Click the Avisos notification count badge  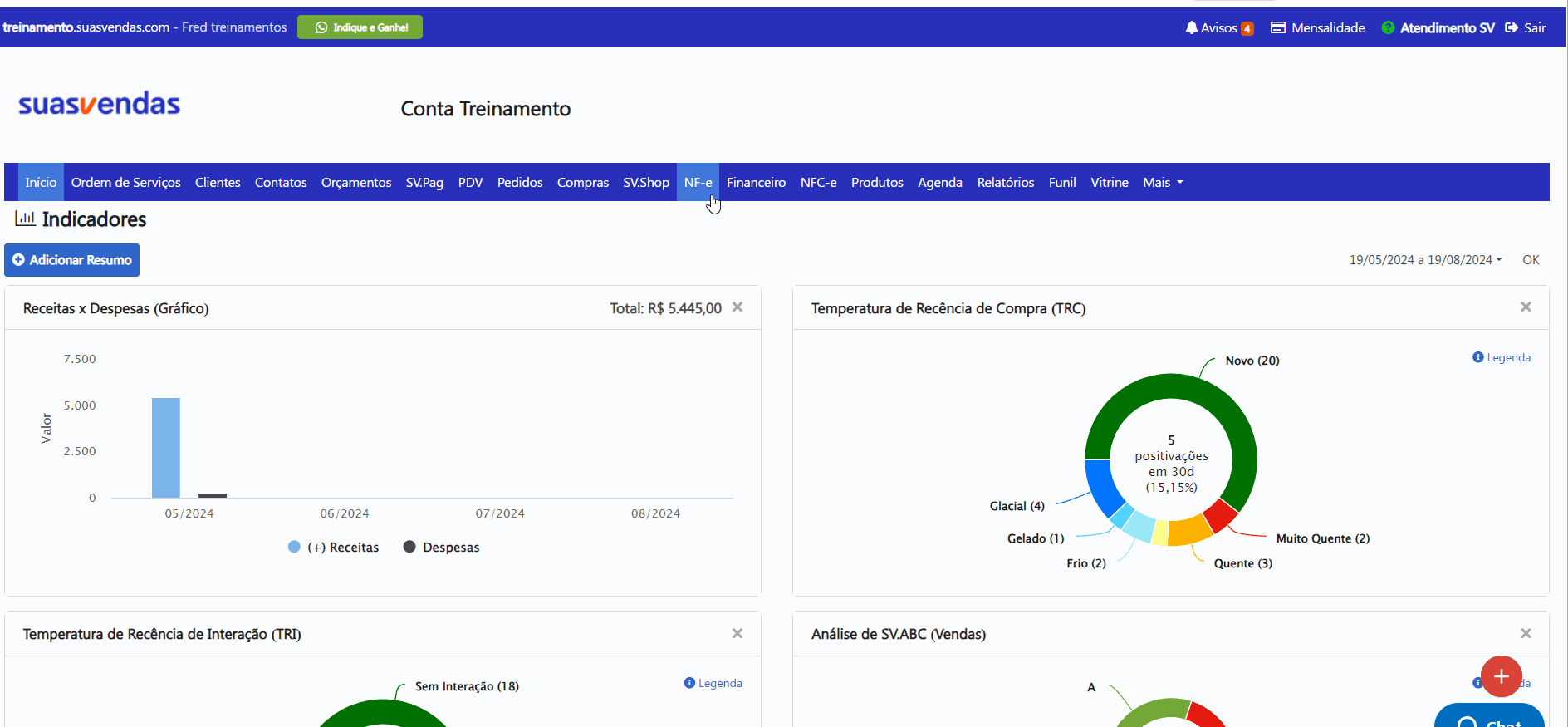(1247, 28)
